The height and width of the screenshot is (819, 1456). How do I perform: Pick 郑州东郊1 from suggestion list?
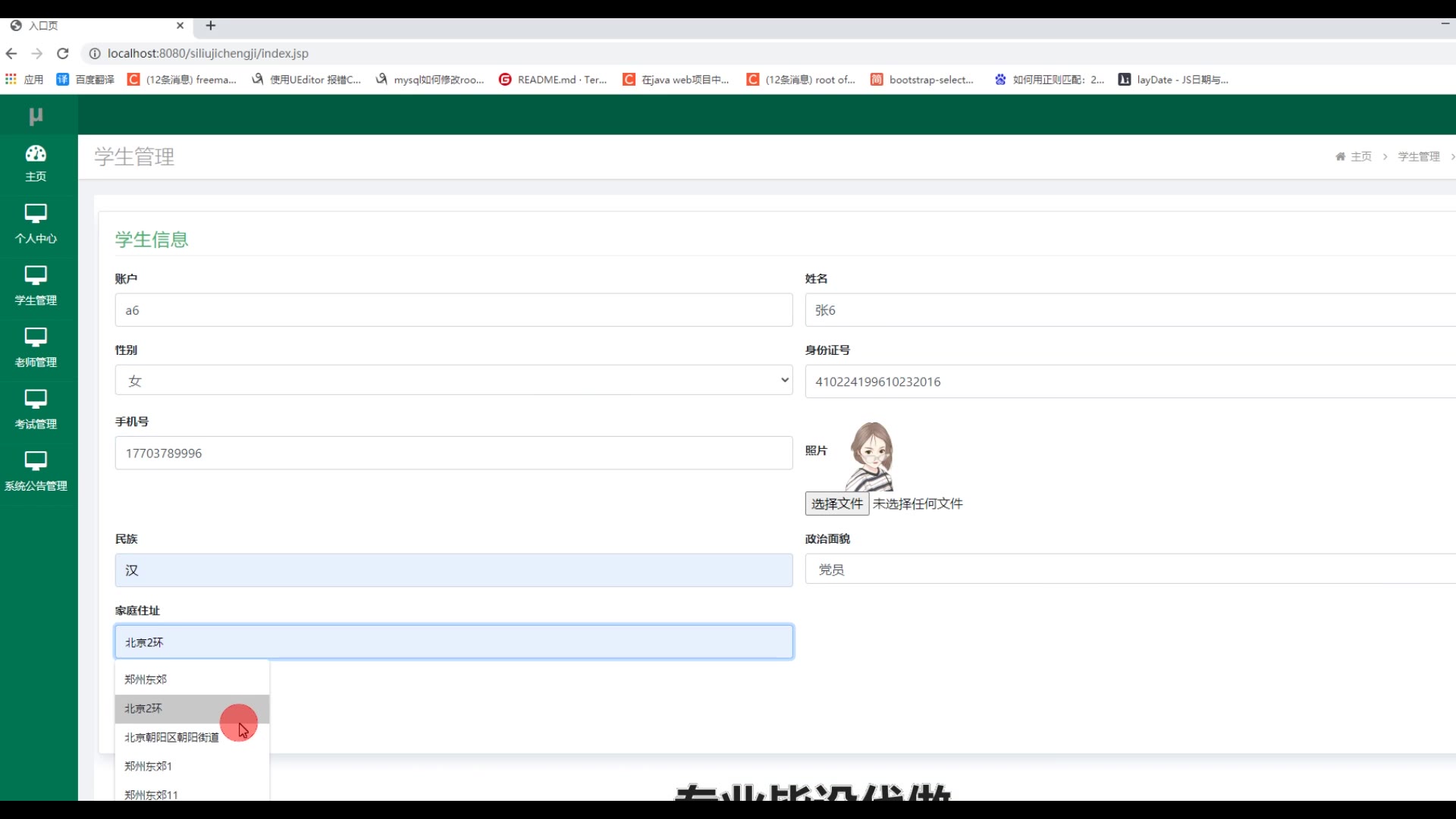pyautogui.click(x=148, y=766)
